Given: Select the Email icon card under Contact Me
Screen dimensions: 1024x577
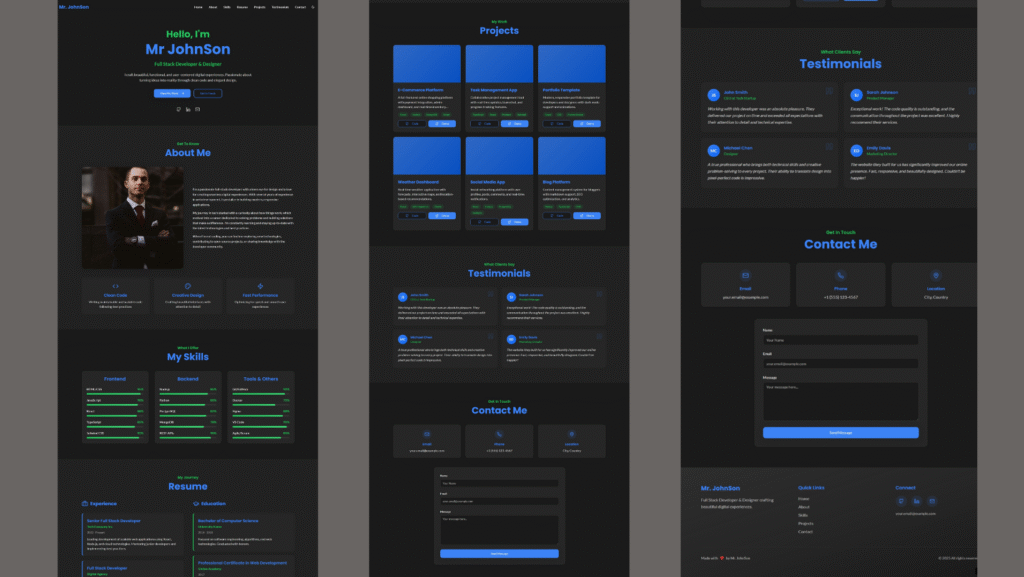Looking at the screenshot, I should click(x=746, y=275).
